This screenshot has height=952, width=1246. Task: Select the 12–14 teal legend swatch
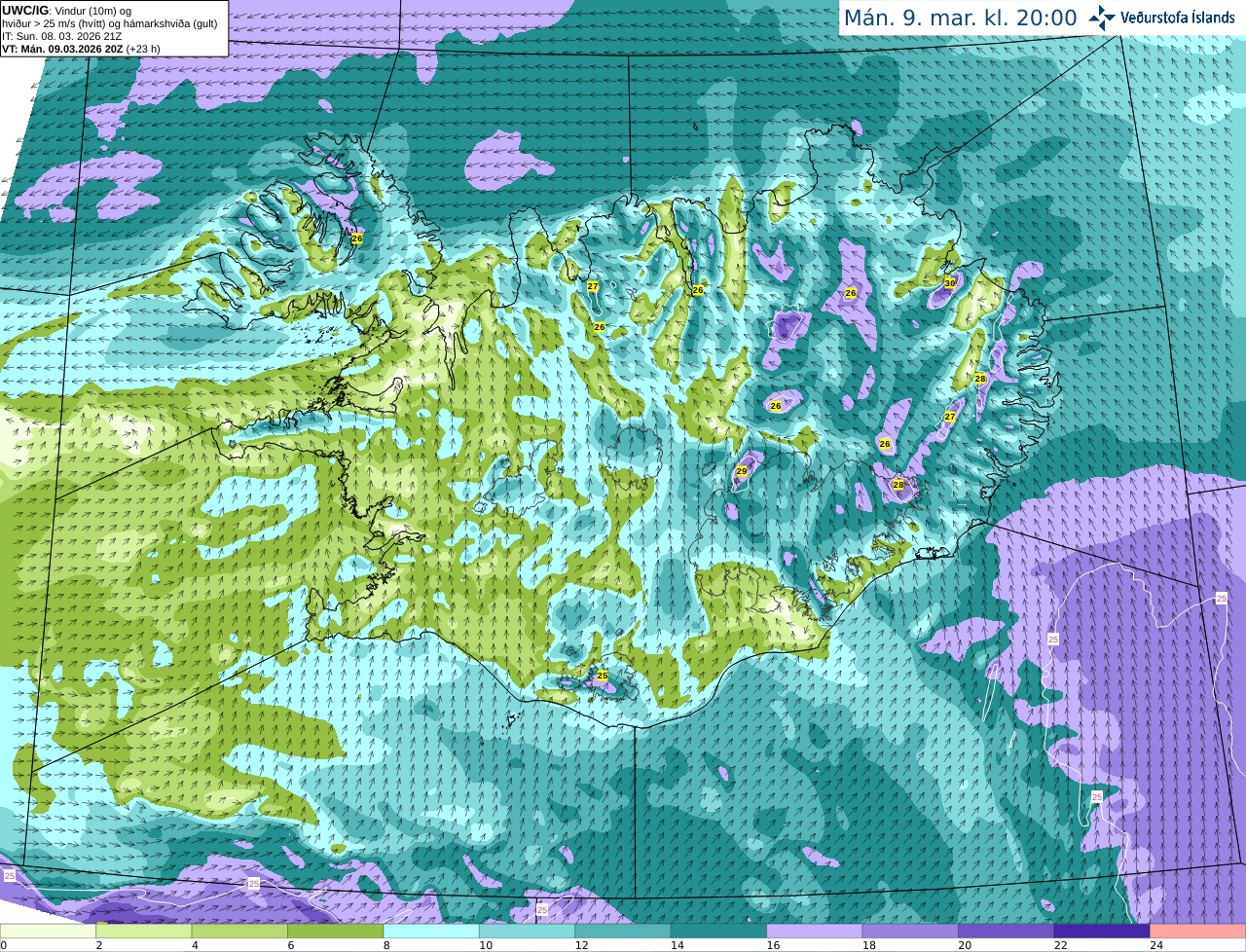tap(623, 932)
